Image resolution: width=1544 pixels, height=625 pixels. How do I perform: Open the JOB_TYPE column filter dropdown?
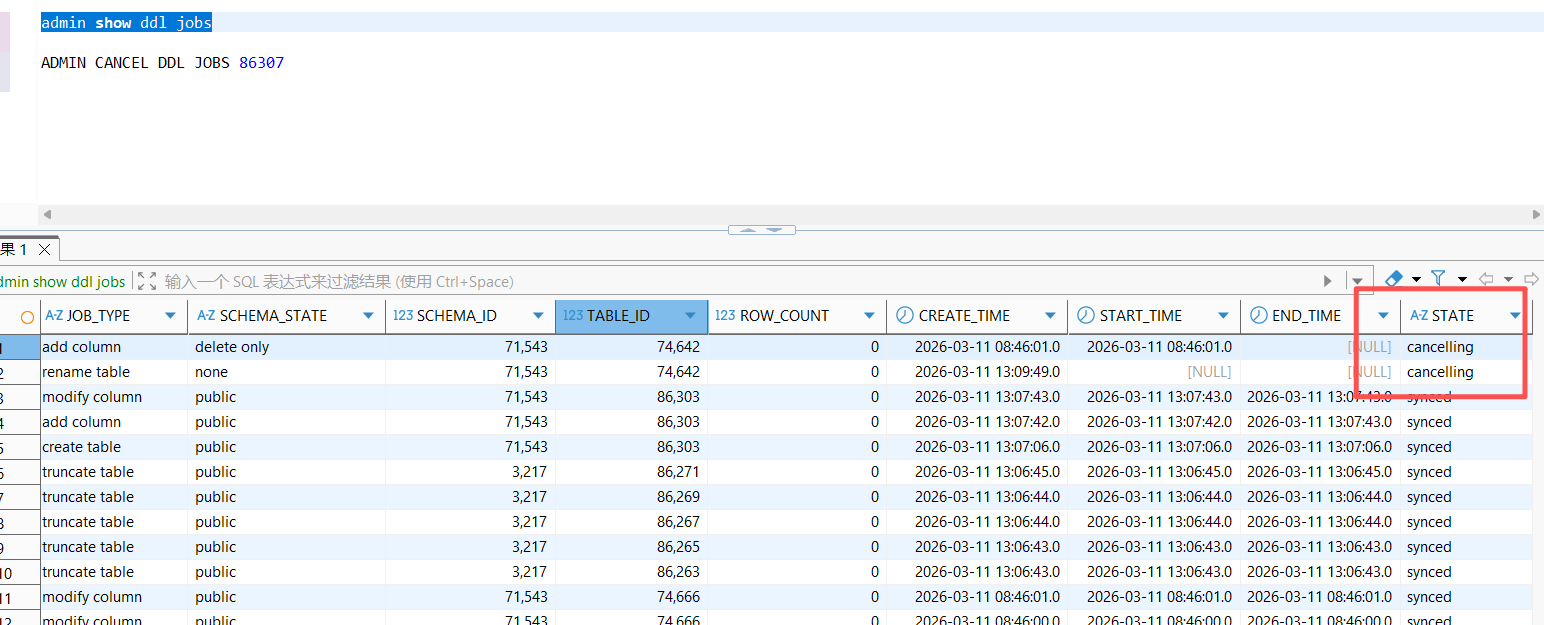[170, 316]
